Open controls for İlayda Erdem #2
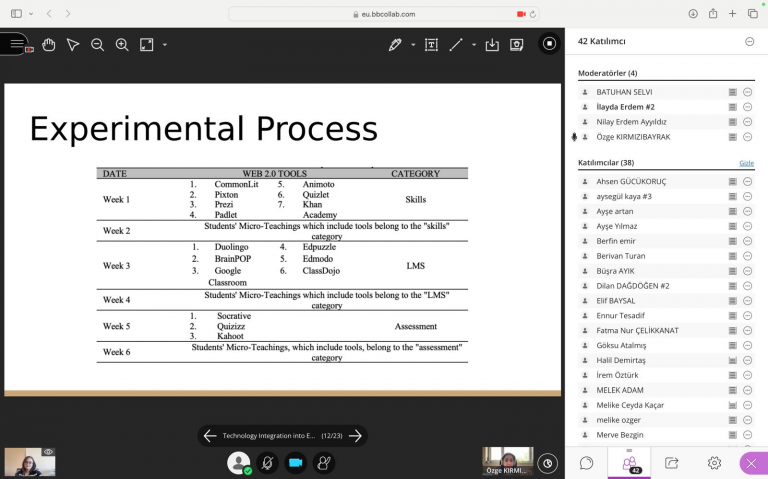 tap(747, 107)
